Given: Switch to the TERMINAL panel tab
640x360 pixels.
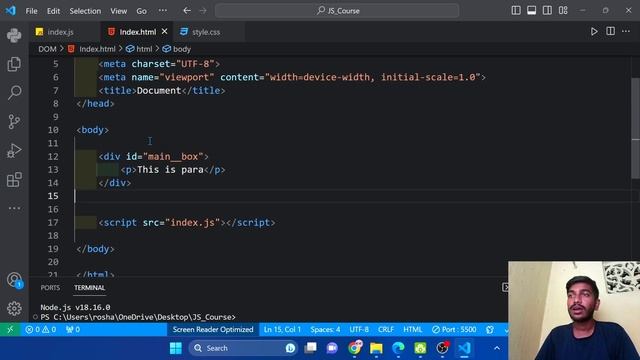Looking at the screenshot, I should coord(89,288).
